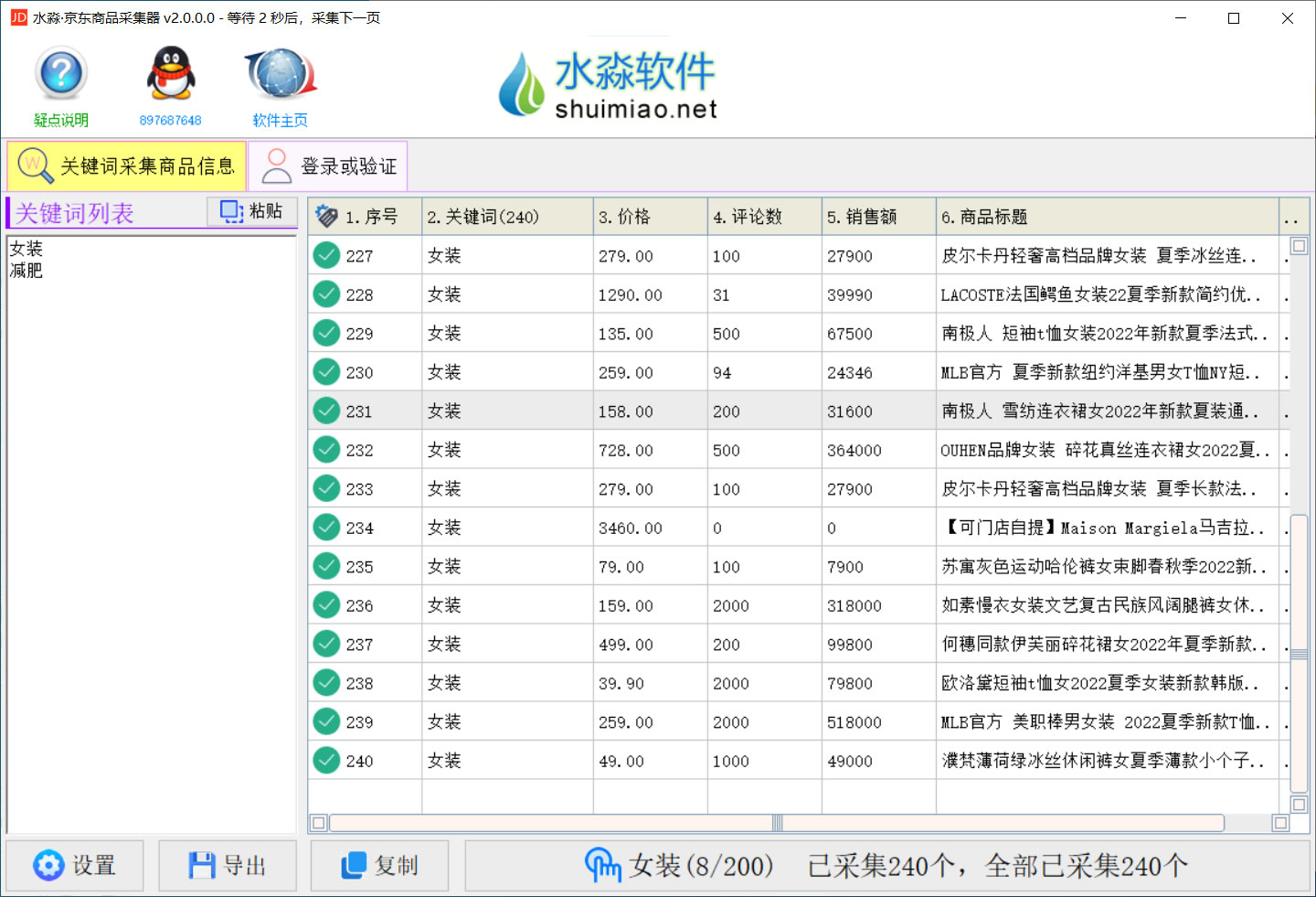Screen dimensions: 1316x897
Task: Click the green check icon for row 236
Action: coord(326,605)
